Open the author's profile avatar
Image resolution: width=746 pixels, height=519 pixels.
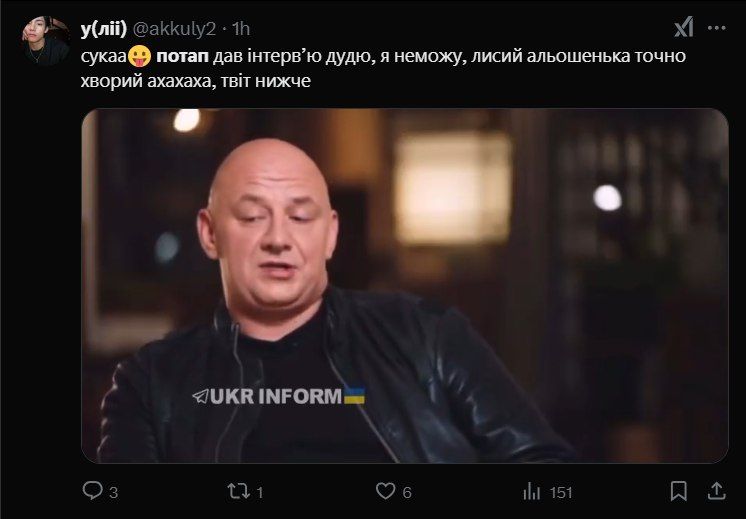pos(46,41)
